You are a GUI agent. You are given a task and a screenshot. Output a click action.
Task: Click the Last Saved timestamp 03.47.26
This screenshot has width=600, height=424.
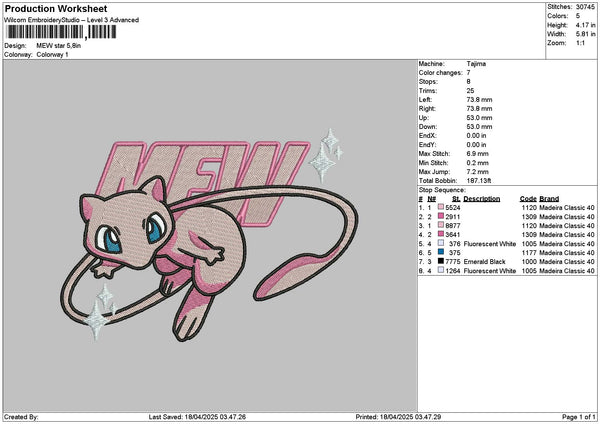pos(232,417)
